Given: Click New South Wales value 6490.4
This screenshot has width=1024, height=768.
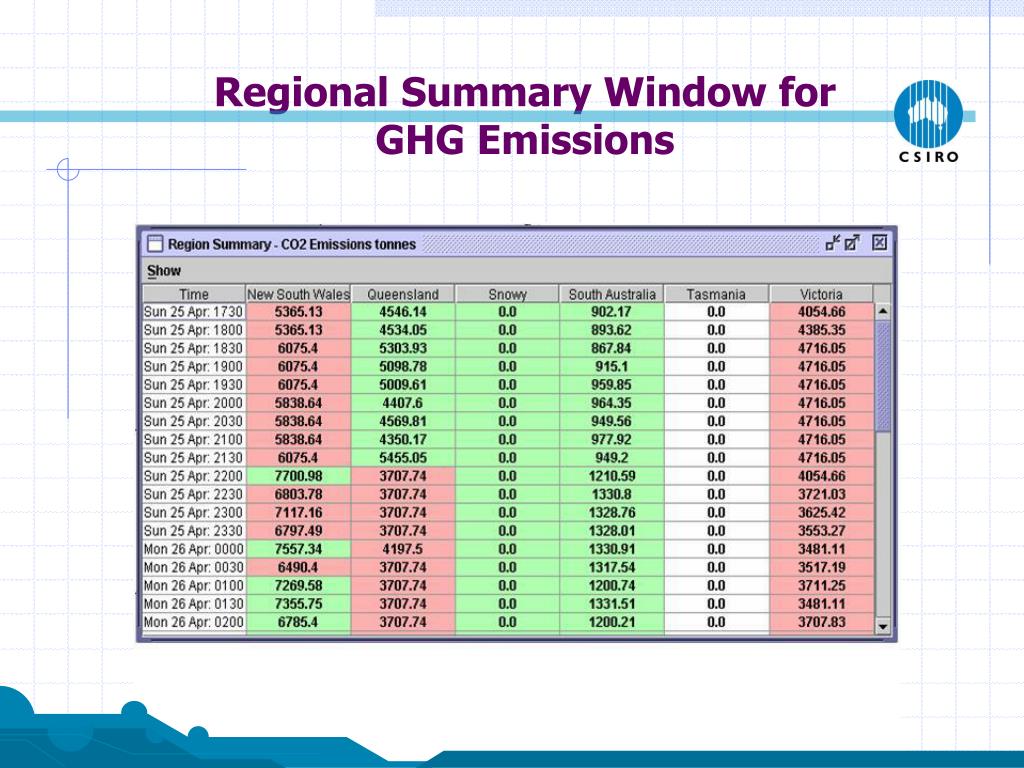Looking at the screenshot, I should [298, 568].
